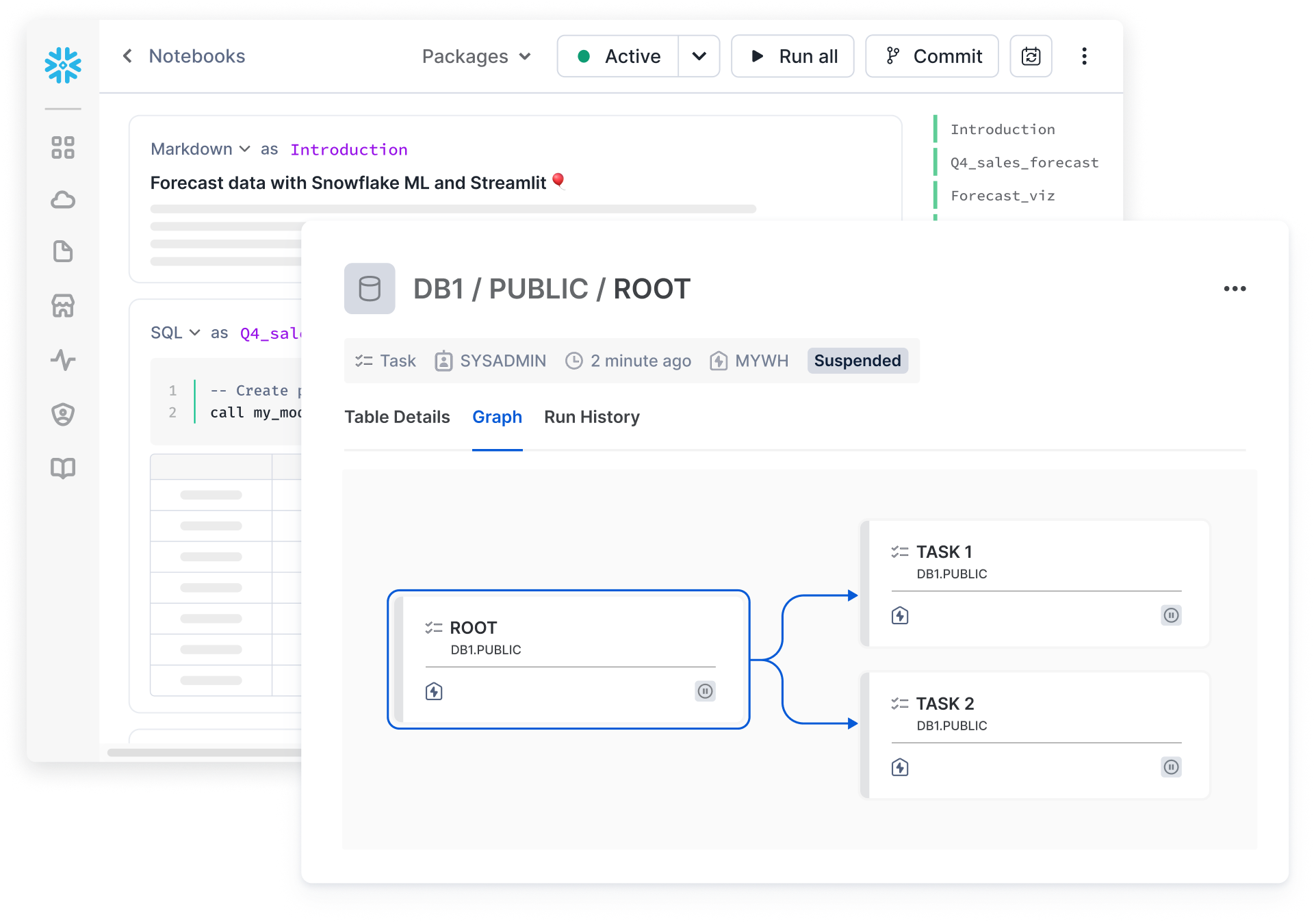
Task: Switch to the Run History tab
Action: [591, 417]
